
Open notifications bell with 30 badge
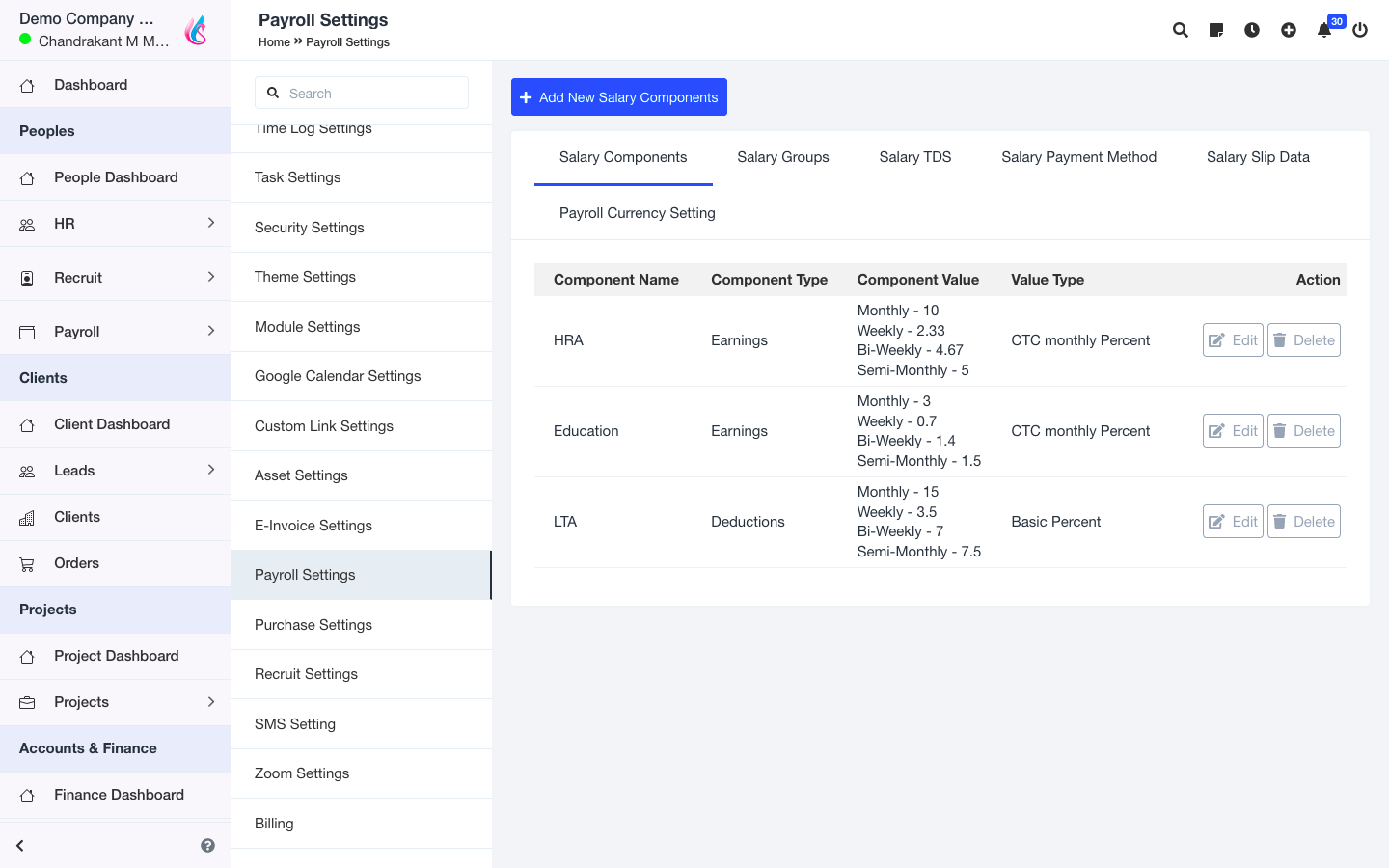[1324, 30]
